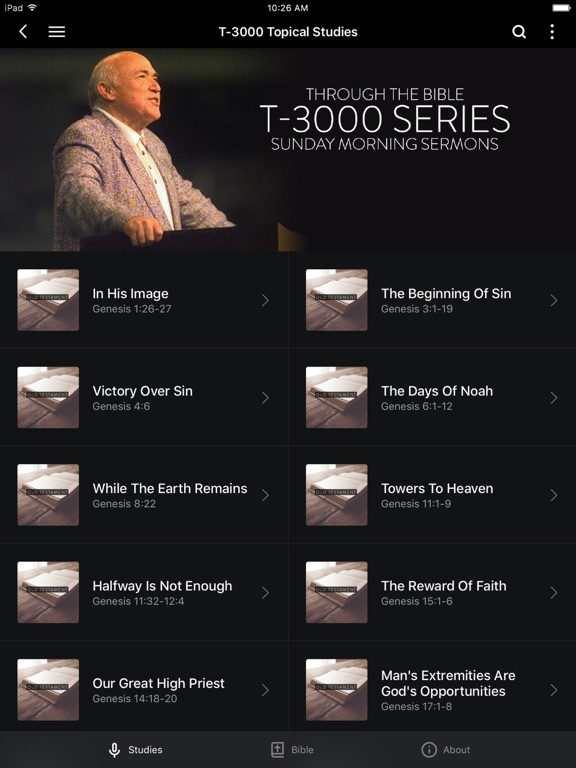Select While The Earth Remains thumbnail
Viewport: 576px width, 768px height.
click(x=48, y=495)
